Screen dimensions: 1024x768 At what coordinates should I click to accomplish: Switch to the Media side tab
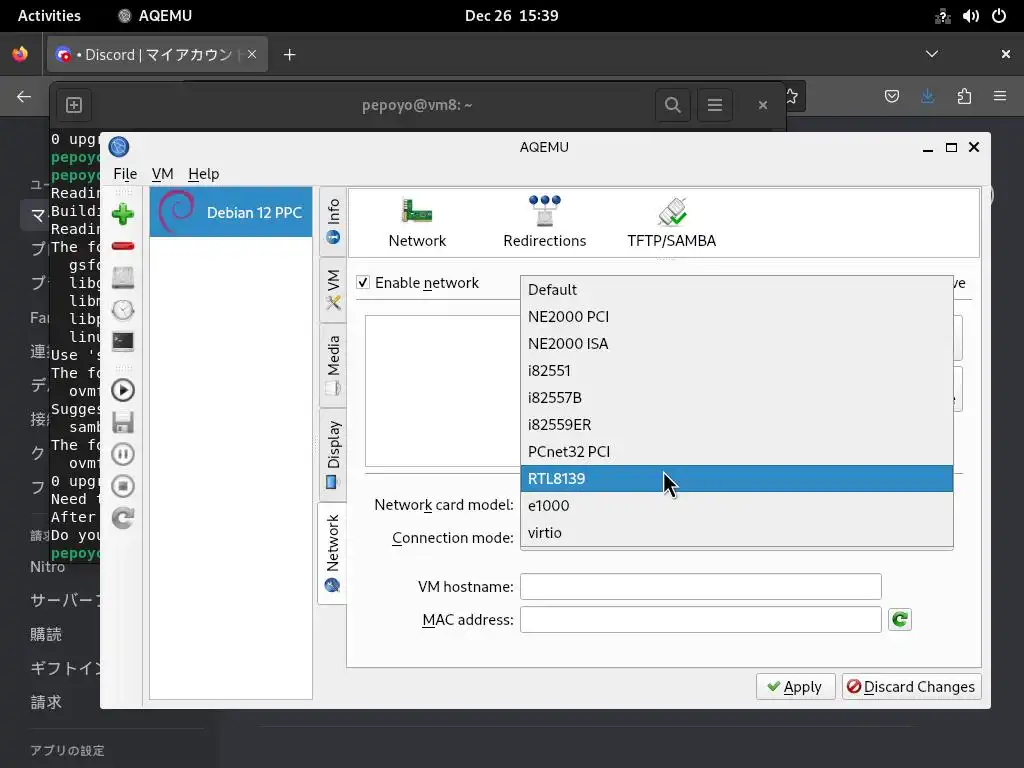[333, 364]
